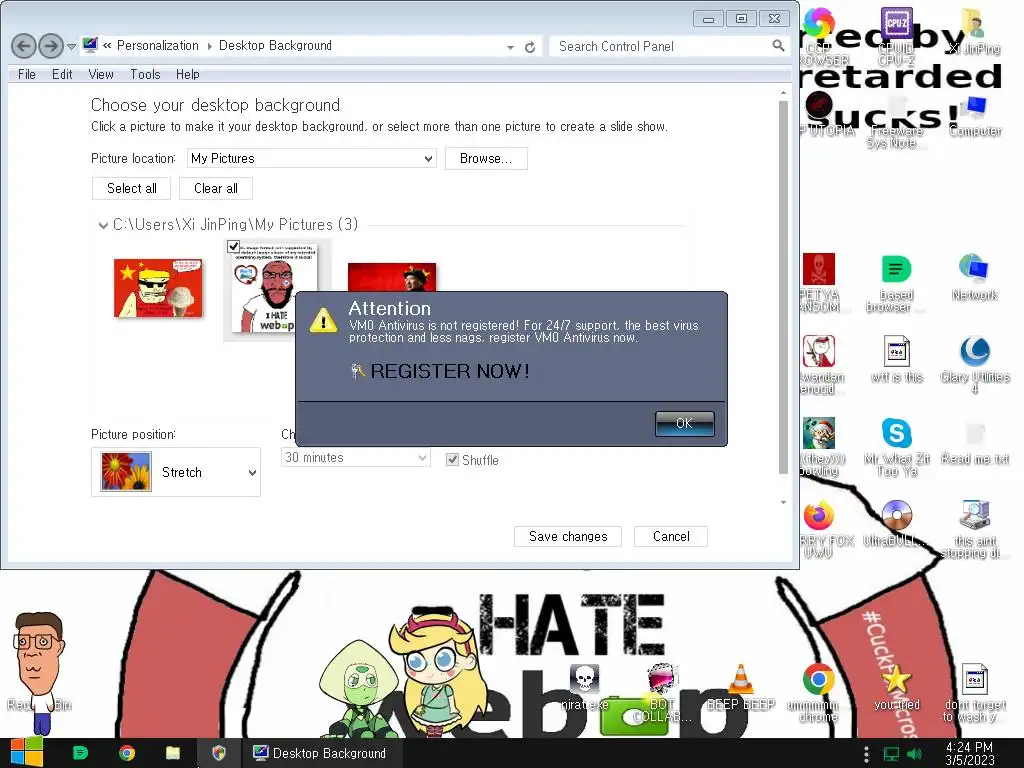Open the Windows Start button

tap(26, 753)
